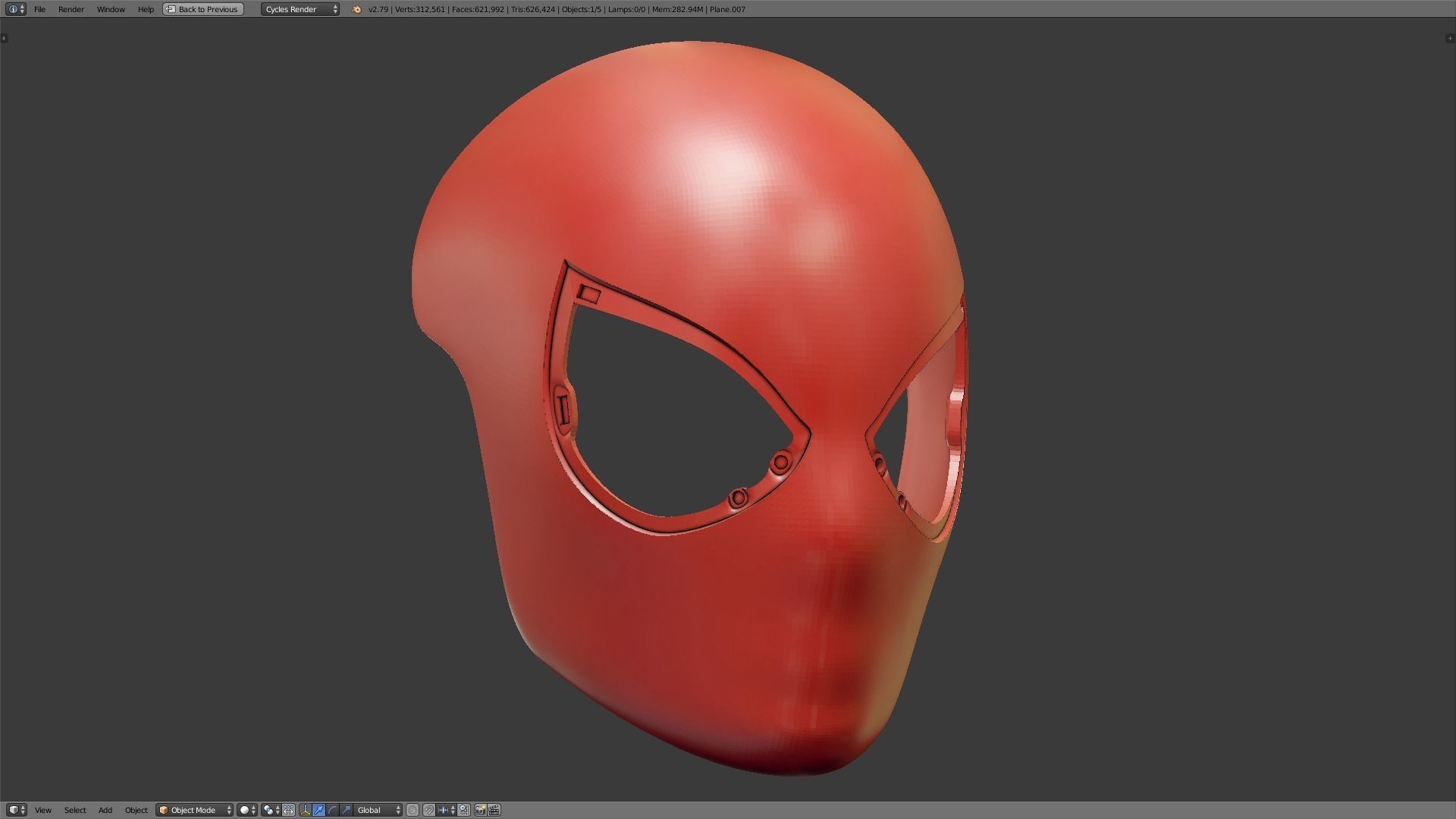Expand the toolshelf plus at left edge
The image size is (1456, 819).
(4, 38)
